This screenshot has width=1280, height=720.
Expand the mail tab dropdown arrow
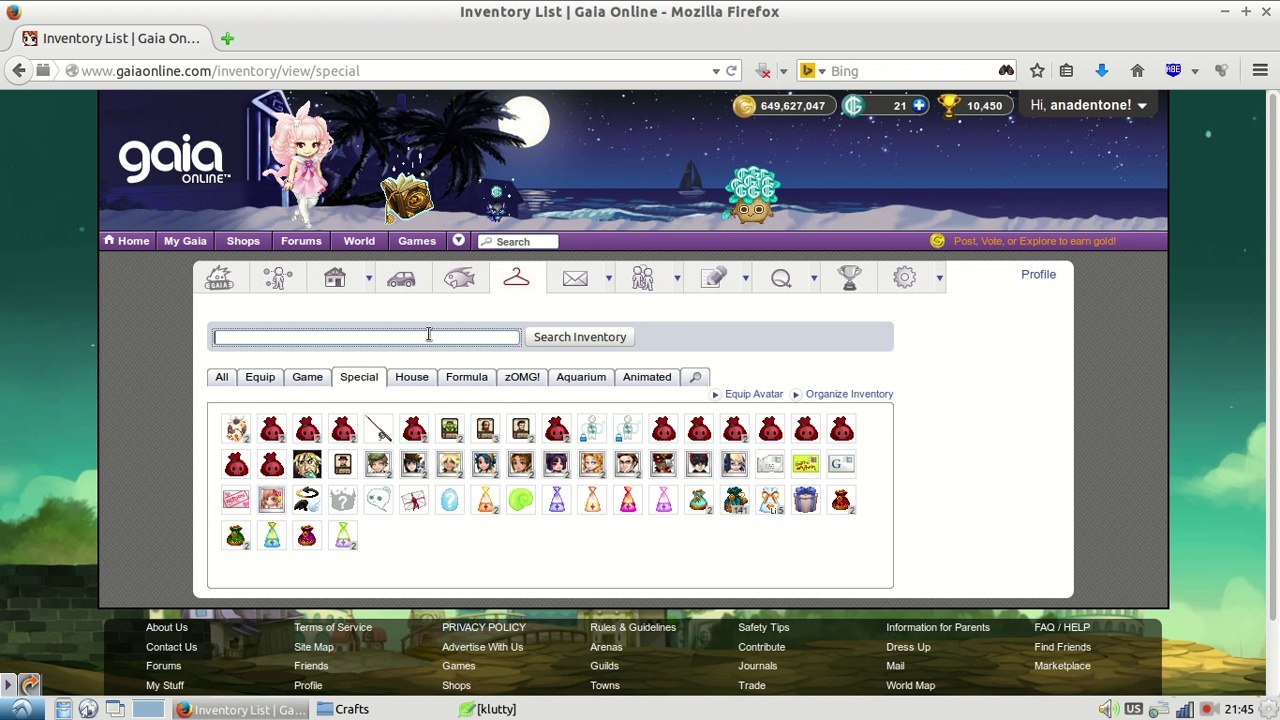click(x=608, y=279)
